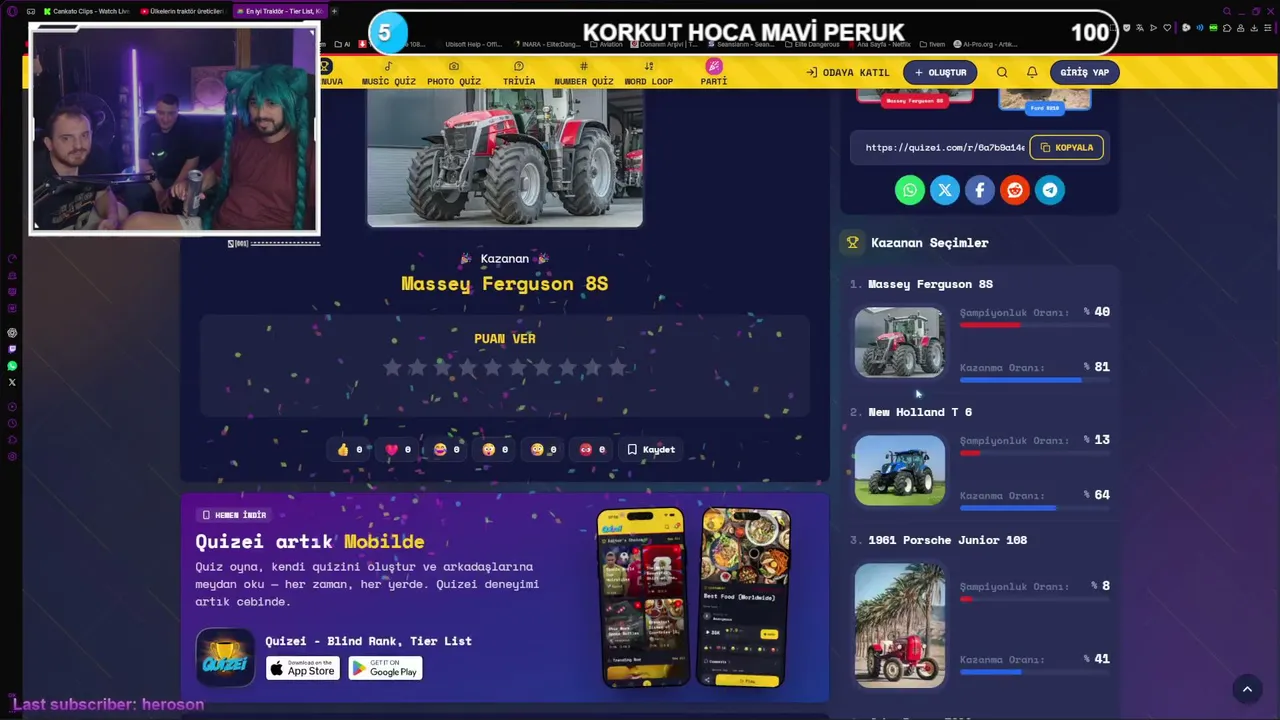Save the quiz with Kaydet
1280x720 pixels.
pyautogui.click(x=651, y=450)
